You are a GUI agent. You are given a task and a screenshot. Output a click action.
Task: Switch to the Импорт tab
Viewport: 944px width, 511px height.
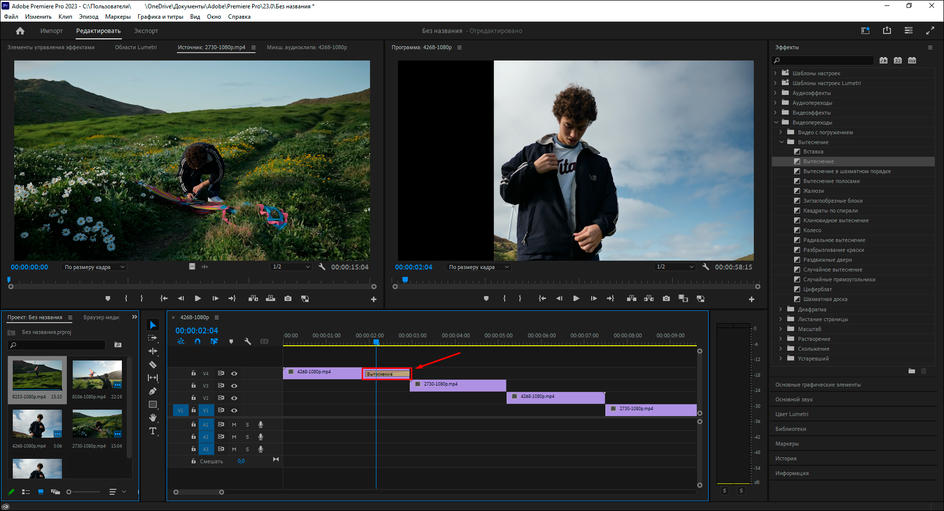tap(51, 31)
